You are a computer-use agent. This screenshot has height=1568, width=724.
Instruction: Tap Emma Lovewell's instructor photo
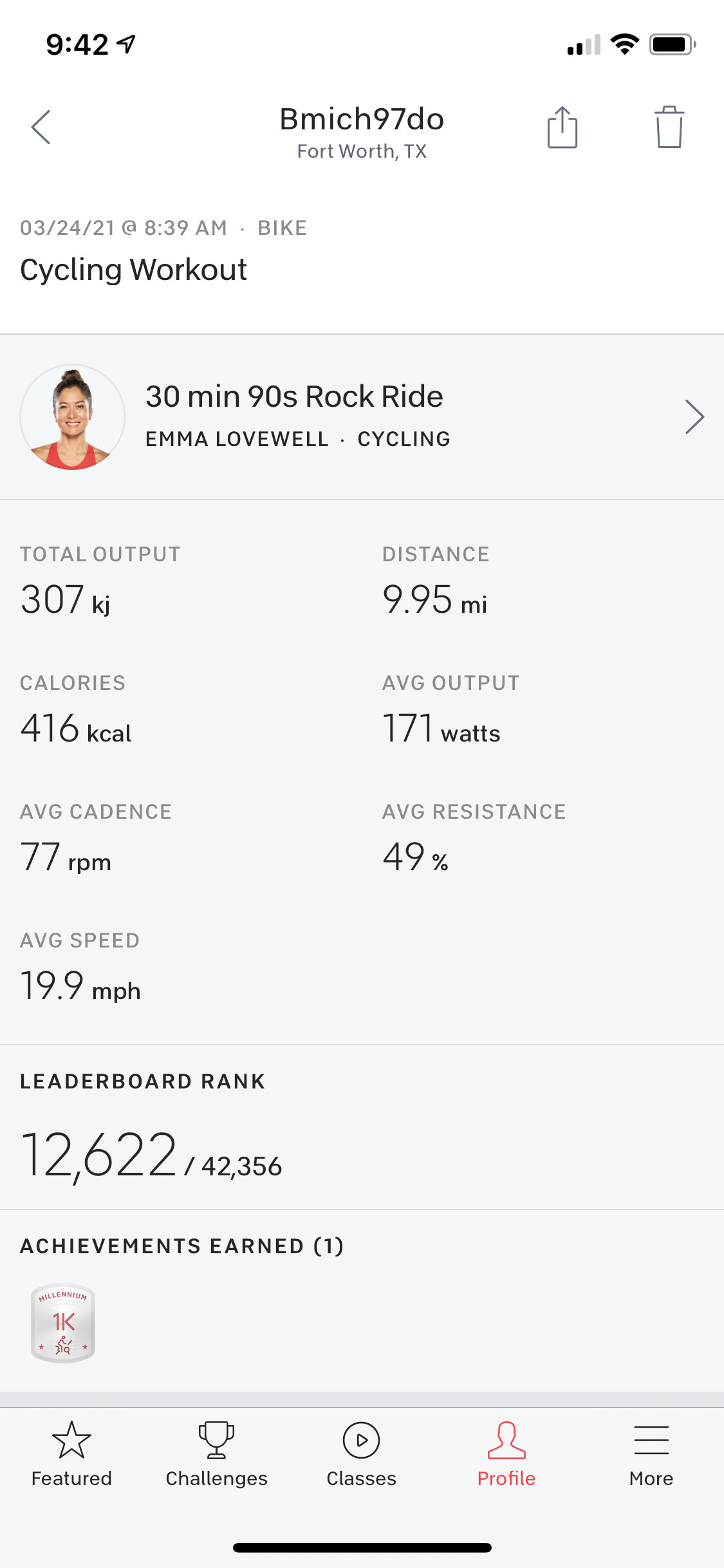(73, 417)
